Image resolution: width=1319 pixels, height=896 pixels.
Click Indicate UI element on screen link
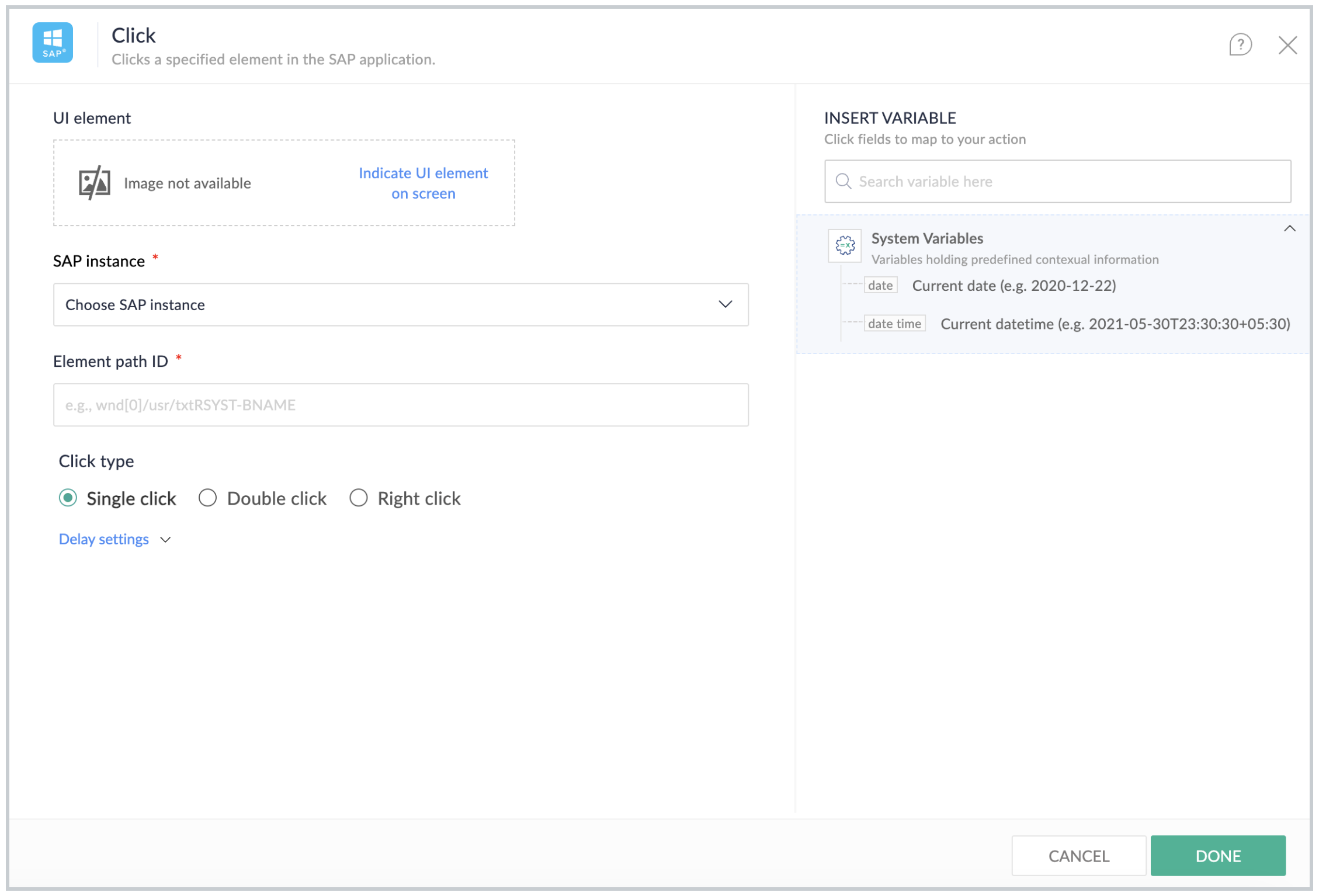click(423, 183)
